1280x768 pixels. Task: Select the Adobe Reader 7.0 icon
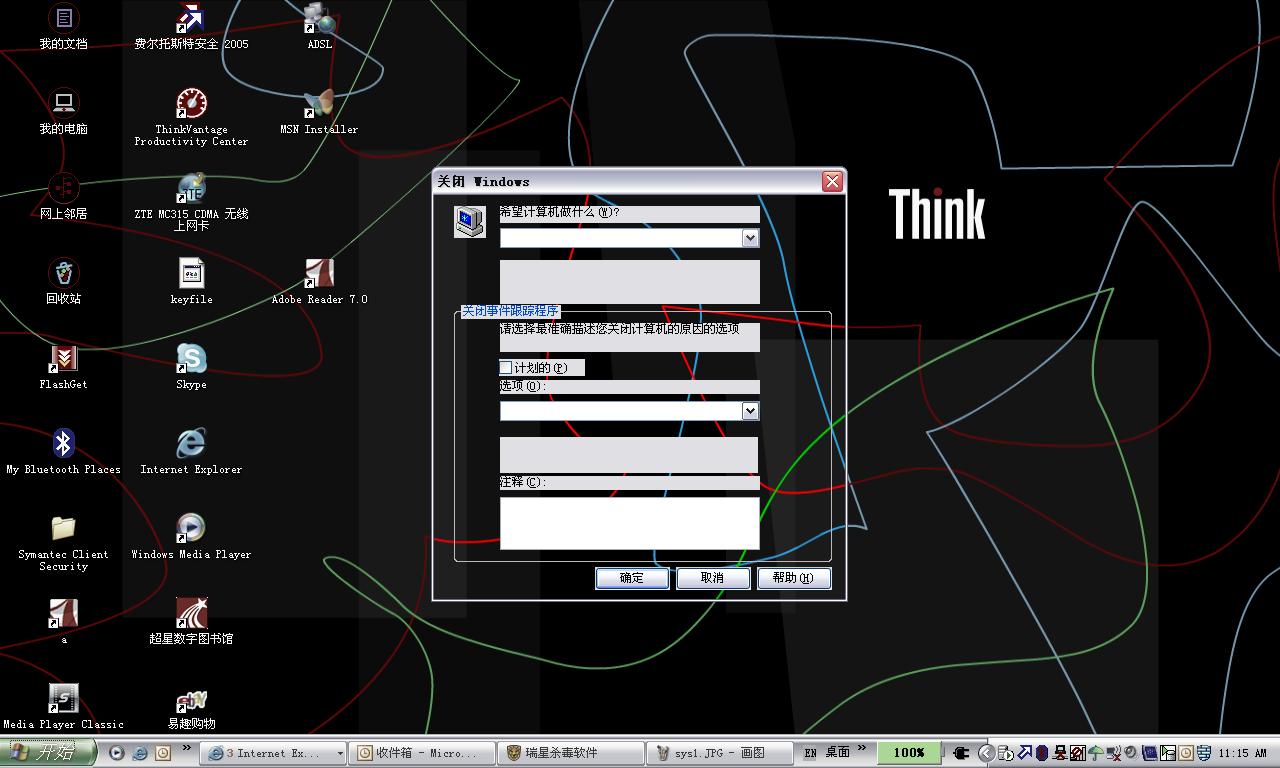tap(319, 281)
